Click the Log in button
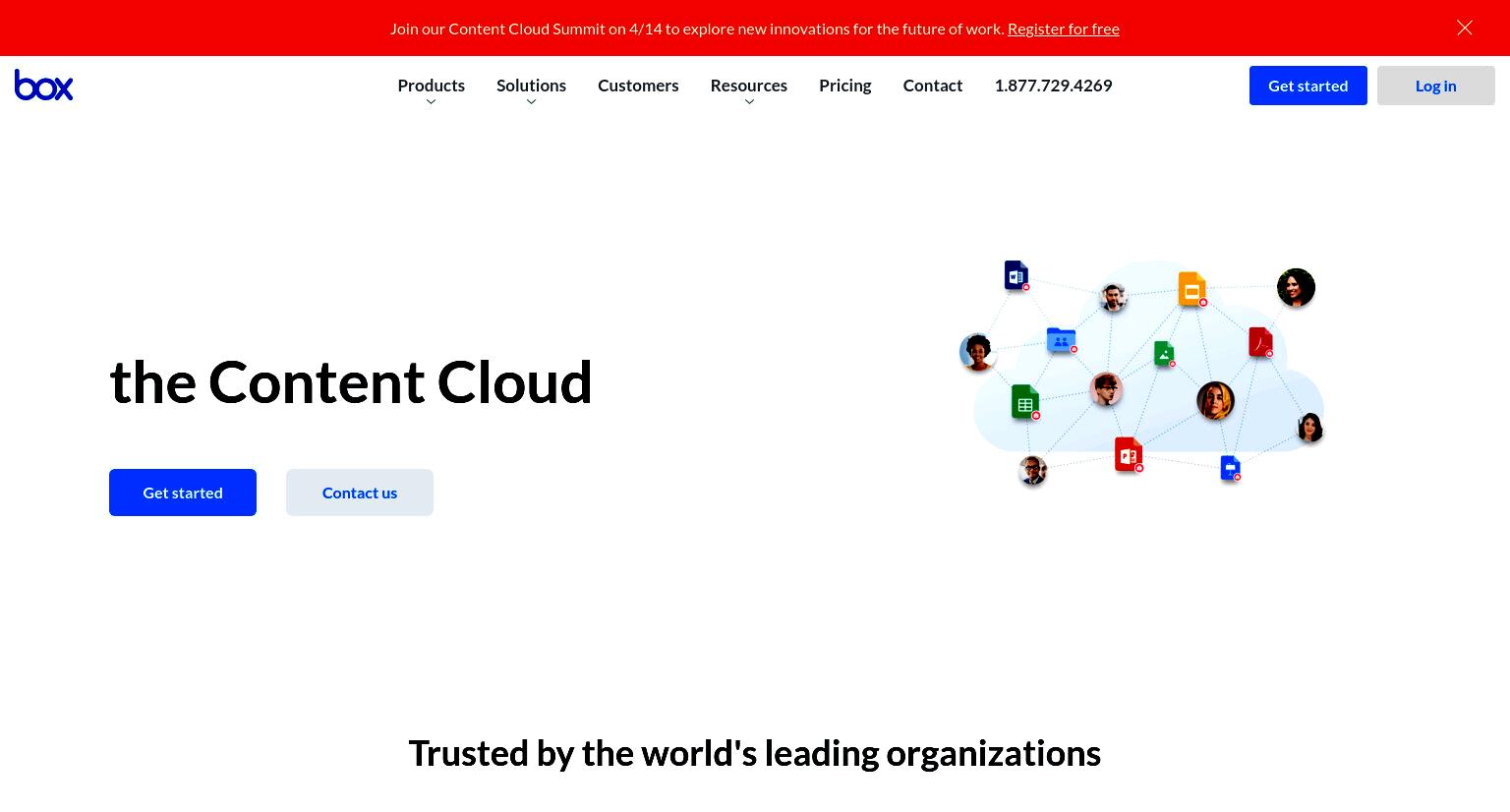The height and width of the screenshot is (812, 1510). [x=1436, y=86]
